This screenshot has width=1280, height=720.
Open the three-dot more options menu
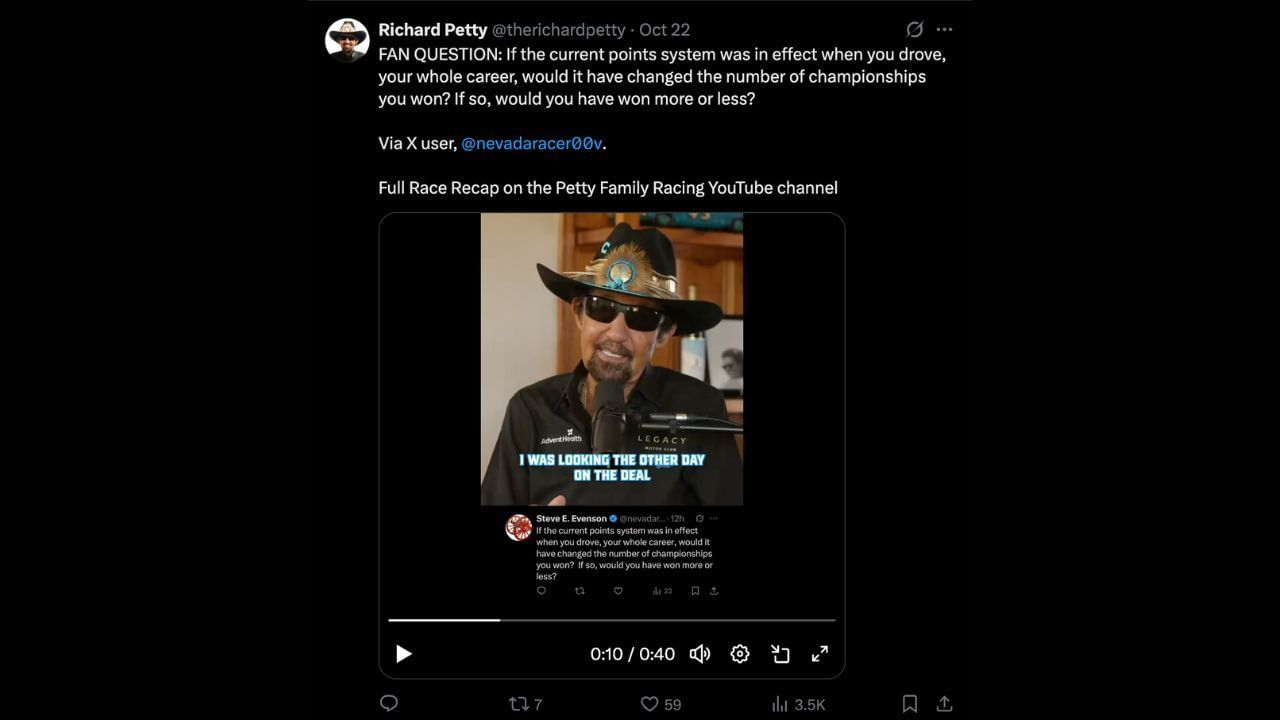tap(945, 30)
